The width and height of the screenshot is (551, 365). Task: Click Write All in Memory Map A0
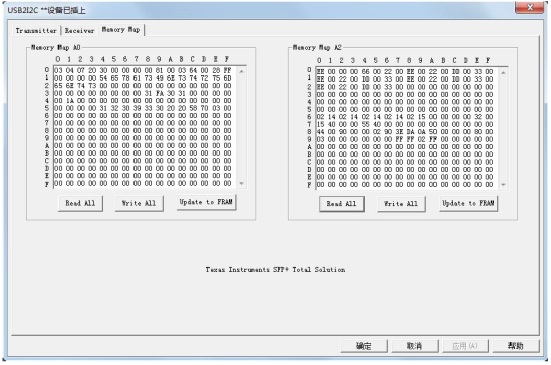click(x=139, y=203)
